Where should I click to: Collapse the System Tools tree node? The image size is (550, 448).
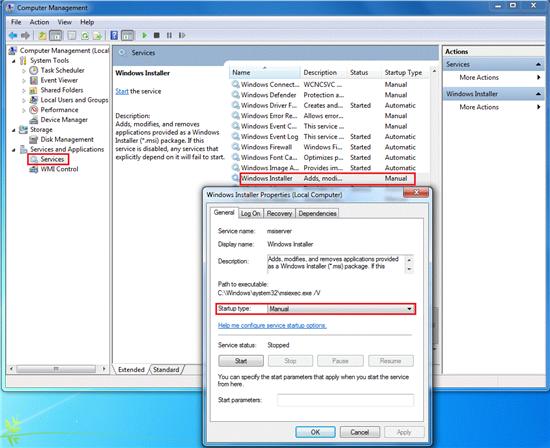click(14, 61)
